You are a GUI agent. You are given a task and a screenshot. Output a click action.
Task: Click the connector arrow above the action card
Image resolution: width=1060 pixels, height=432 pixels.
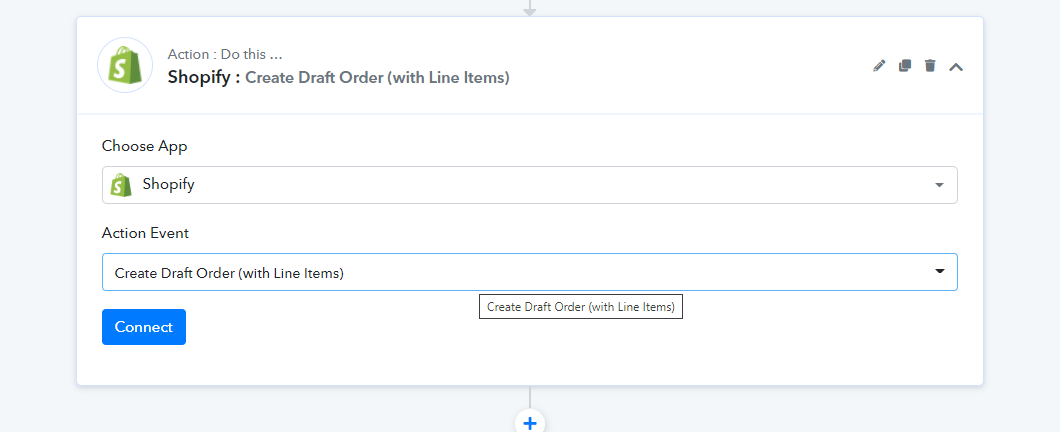coord(530,8)
